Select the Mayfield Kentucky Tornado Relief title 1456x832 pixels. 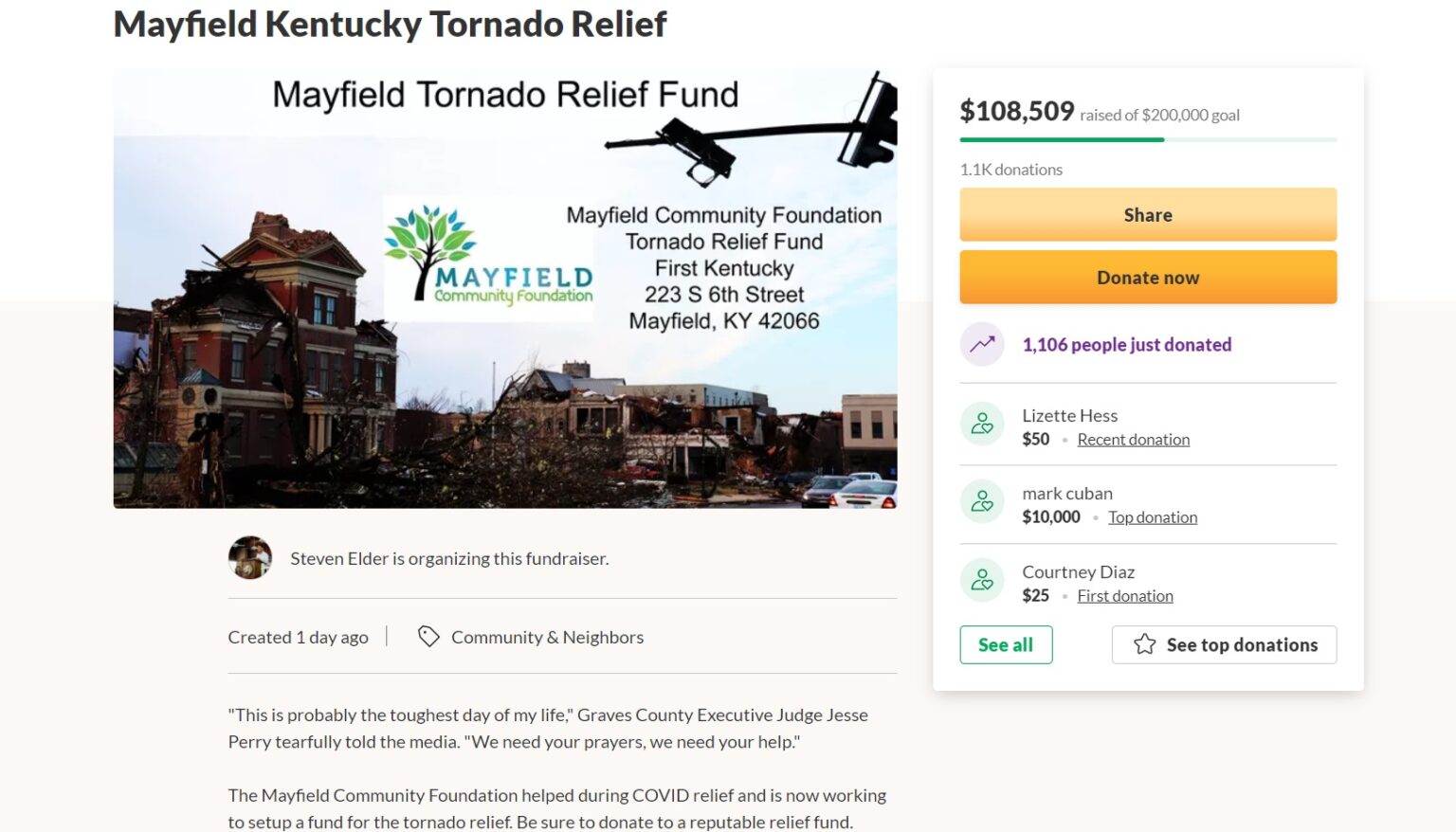point(390,24)
